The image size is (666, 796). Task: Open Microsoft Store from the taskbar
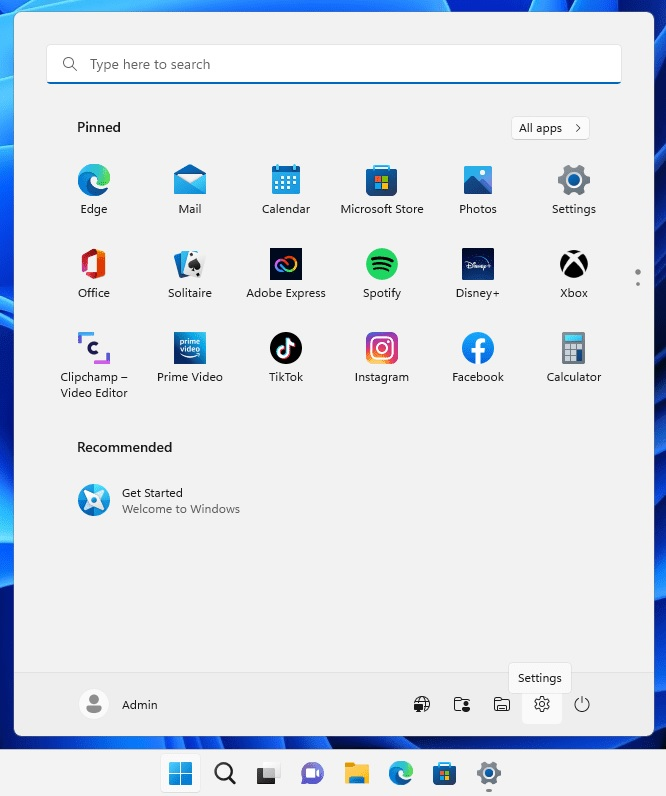[x=444, y=773]
